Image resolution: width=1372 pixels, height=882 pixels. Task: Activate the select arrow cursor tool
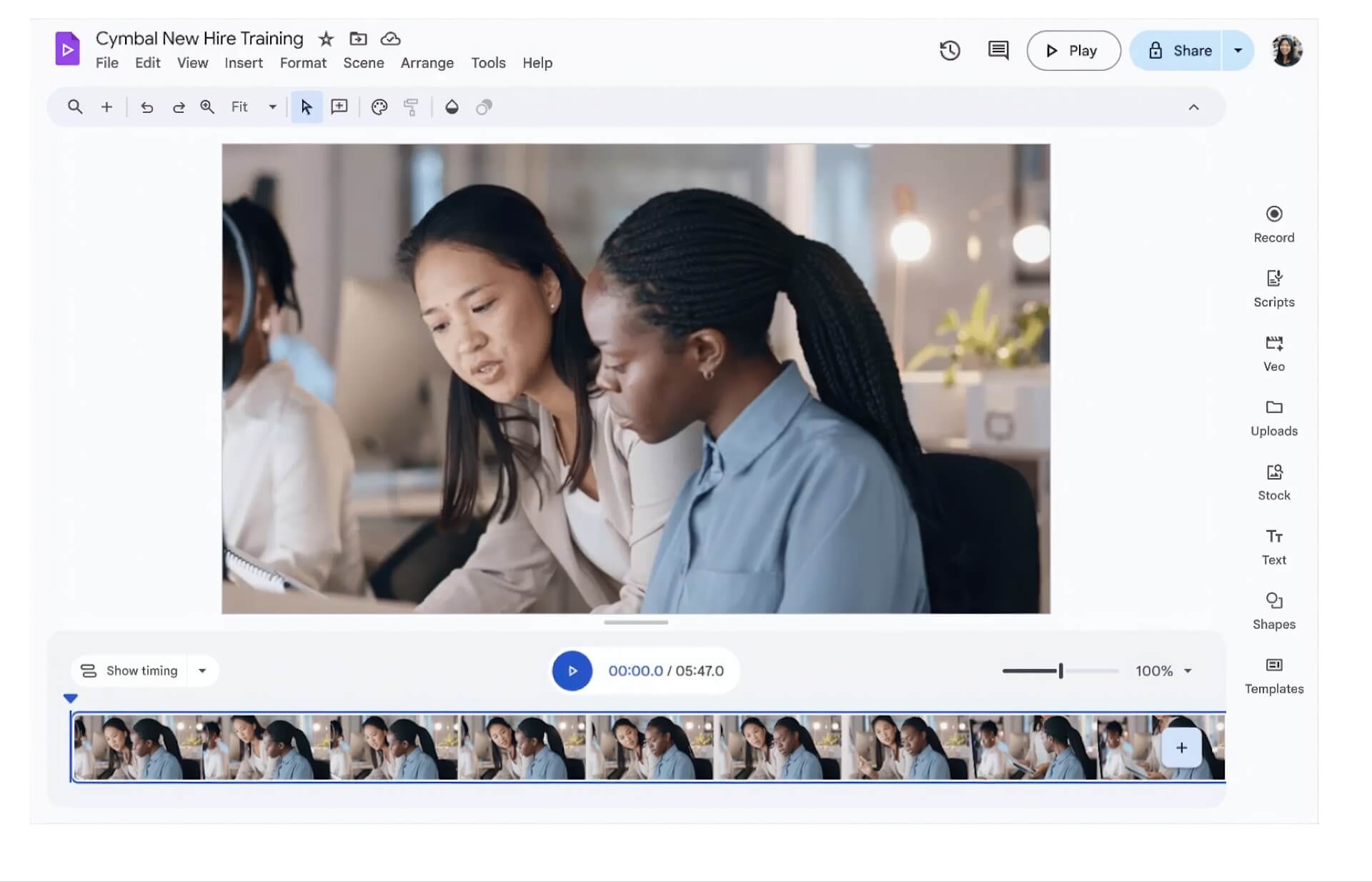[307, 107]
